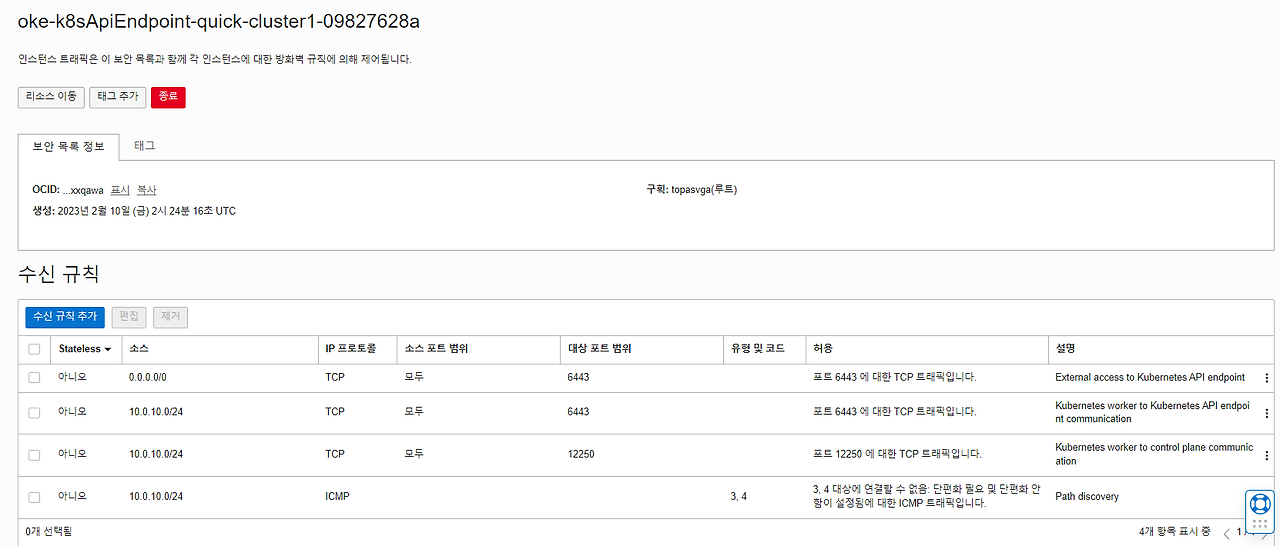
Task: Select all ingress rules checkbox
Action: pyautogui.click(x=35, y=349)
